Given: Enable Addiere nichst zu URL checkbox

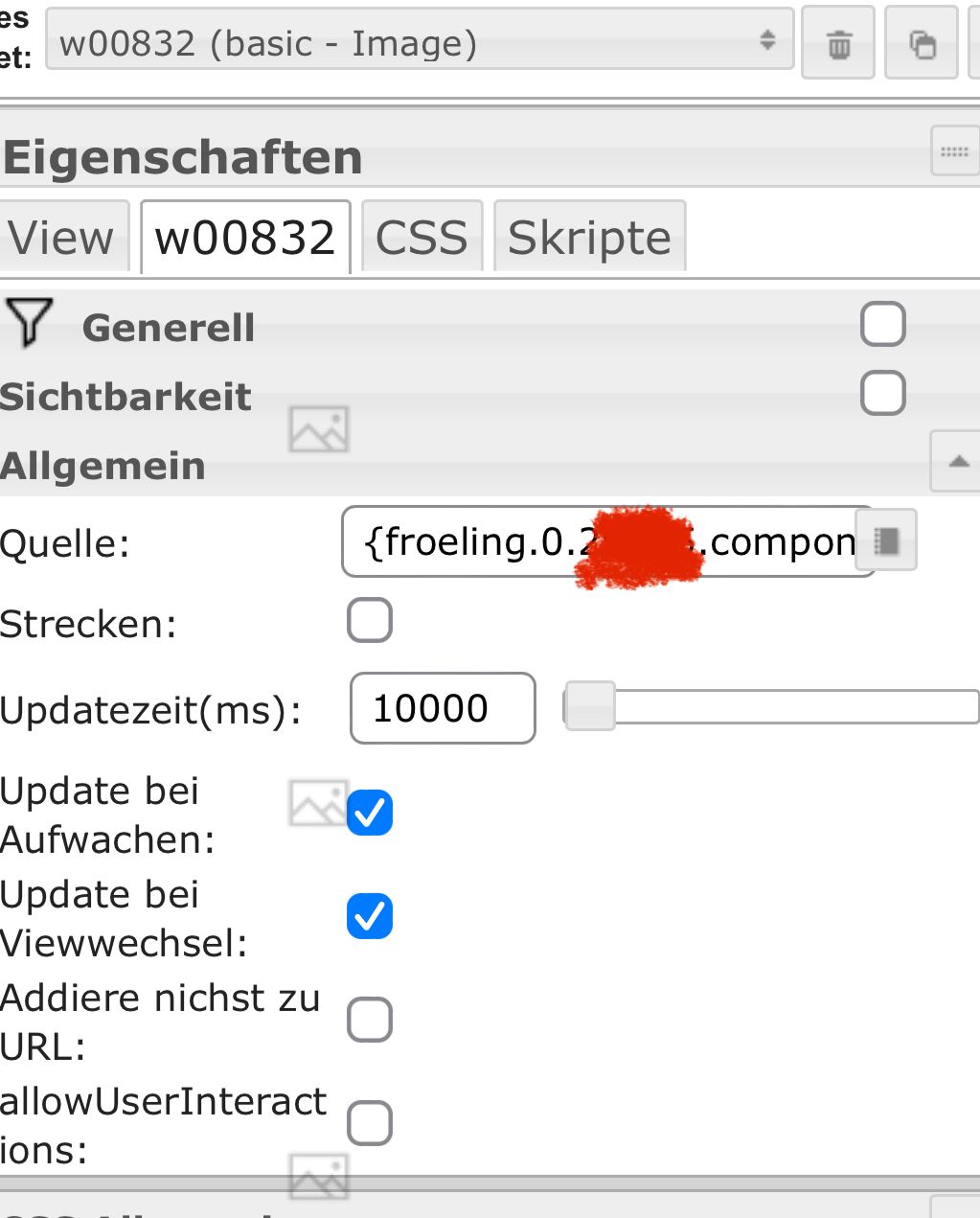Looking at the screenshot, I should coord(370,1020).
